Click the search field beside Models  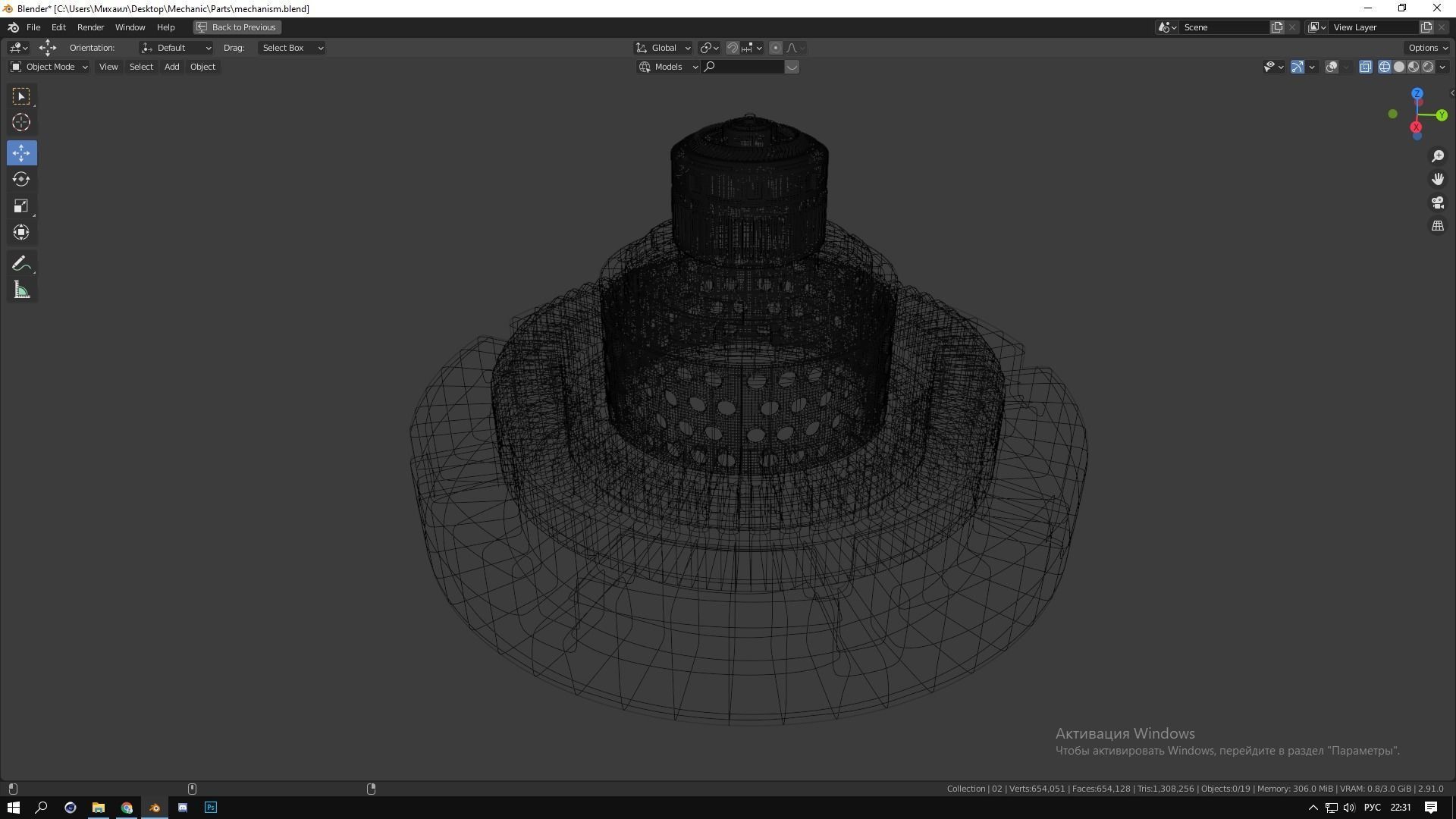[743, 67]
